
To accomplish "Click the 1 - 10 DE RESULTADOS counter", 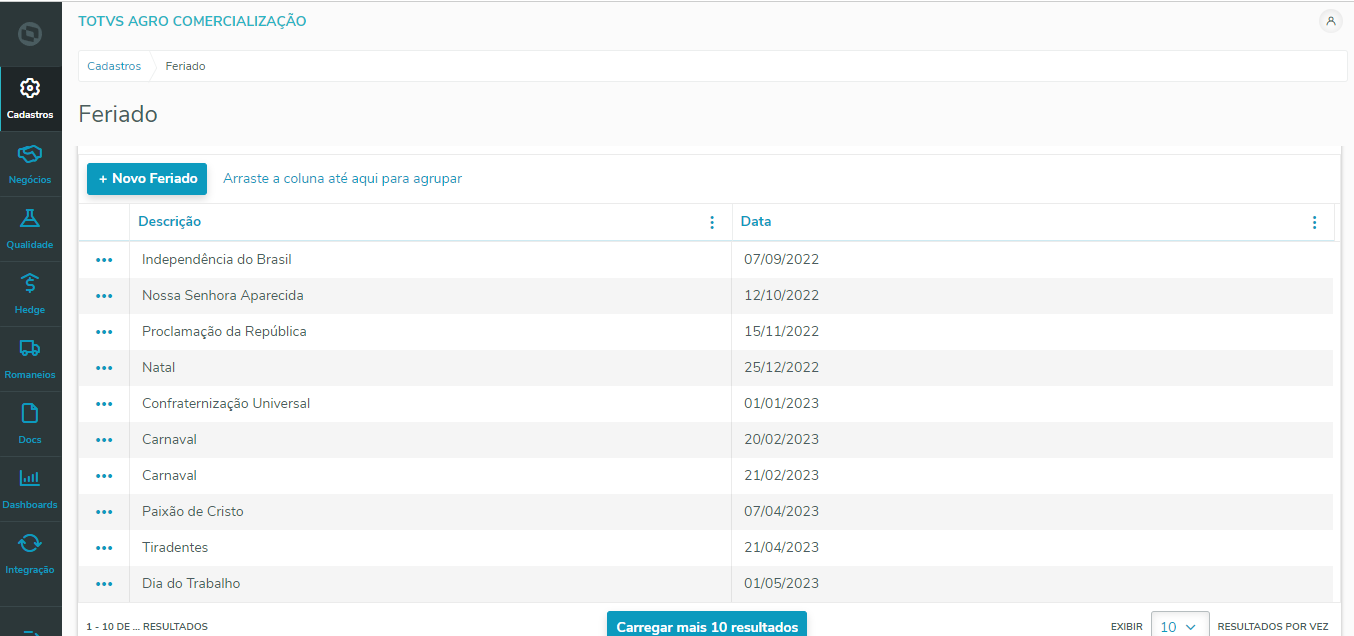I will (x=147, y=627).
